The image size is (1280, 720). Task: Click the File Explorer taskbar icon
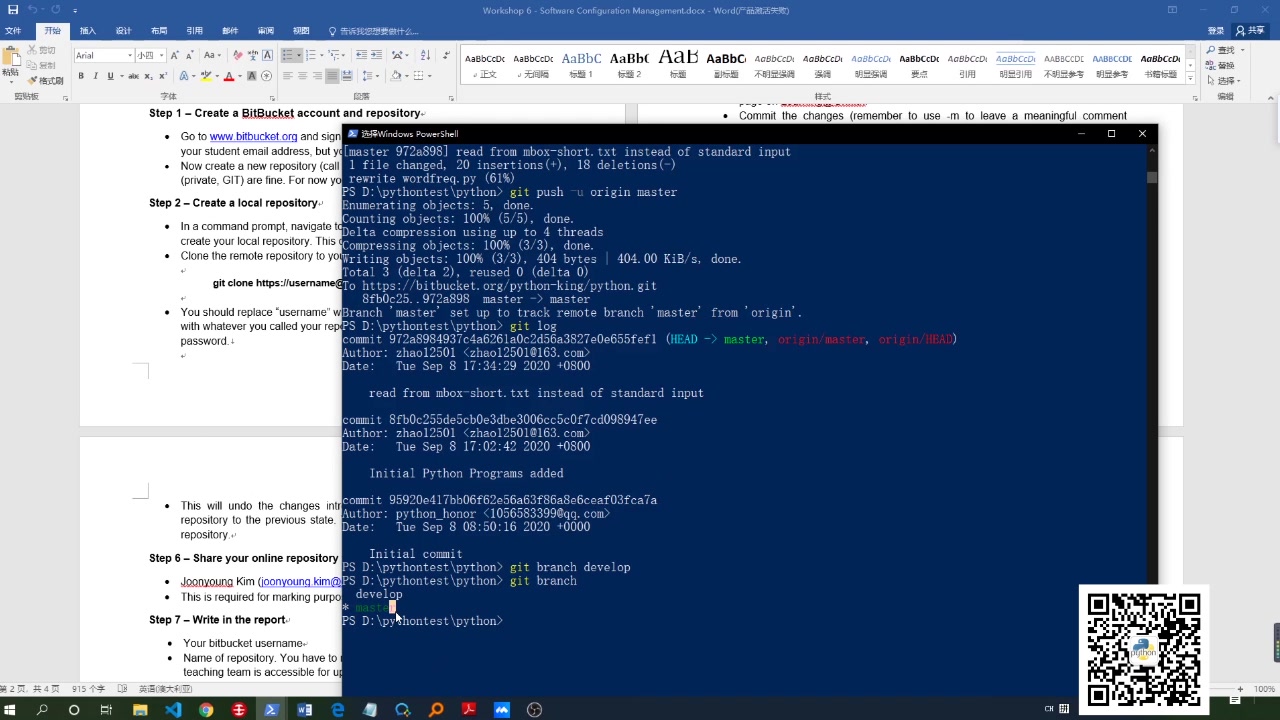[140, 710]
